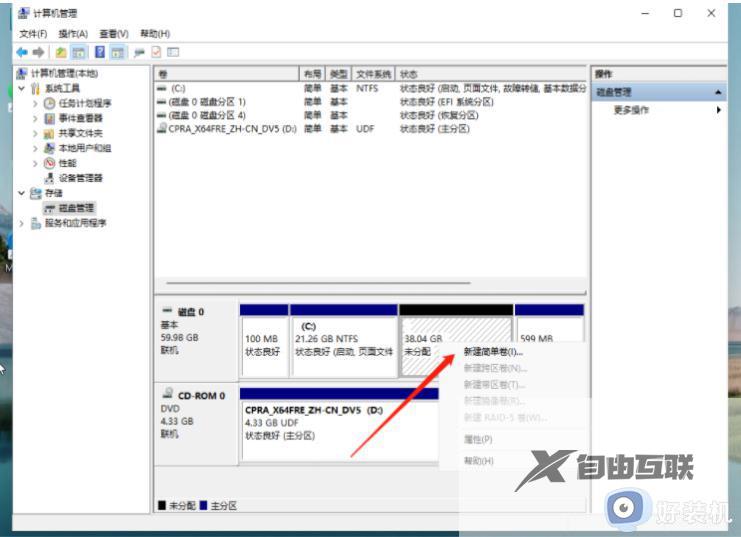Choose 属性(P) in the context menu

tap(478, 440)
